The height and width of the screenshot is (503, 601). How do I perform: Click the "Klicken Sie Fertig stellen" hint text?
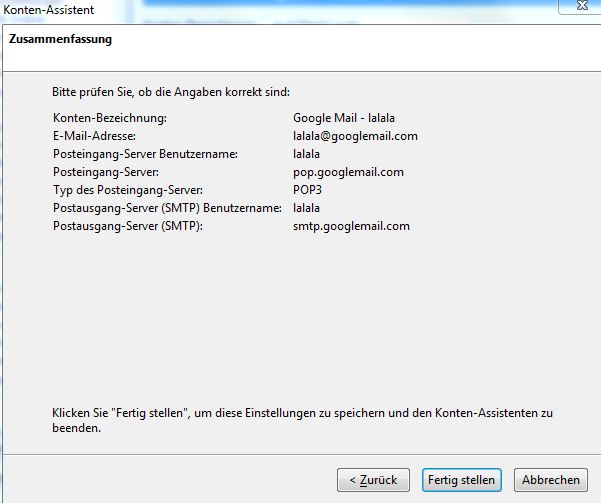(x=300, y=412)
